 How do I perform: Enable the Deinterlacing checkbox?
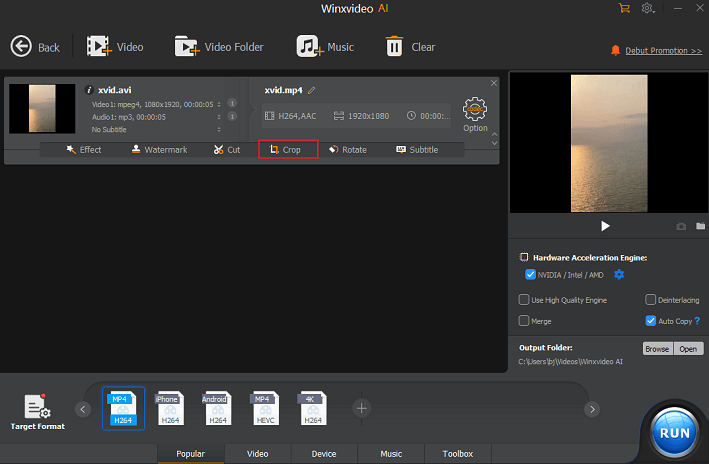pos(650,300)
